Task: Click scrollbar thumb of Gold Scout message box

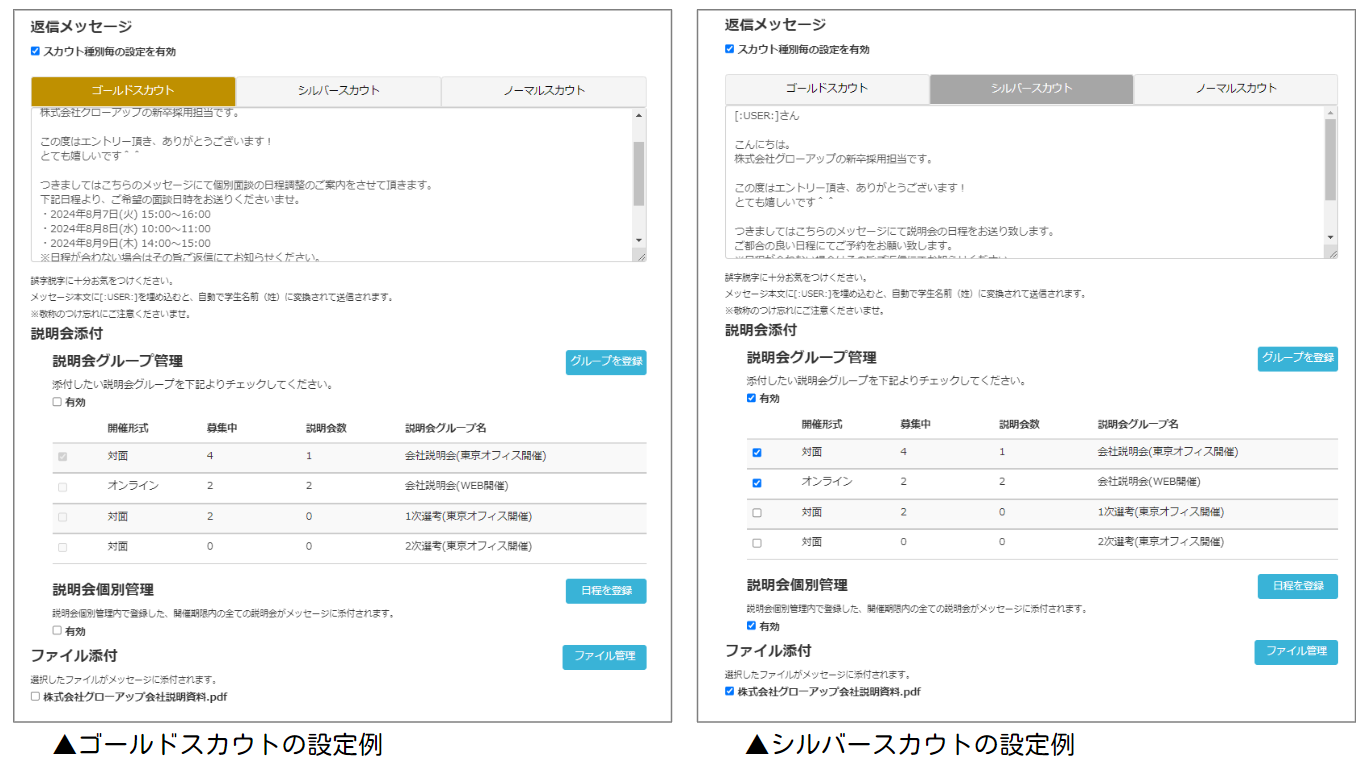Action: coord(639,172)
